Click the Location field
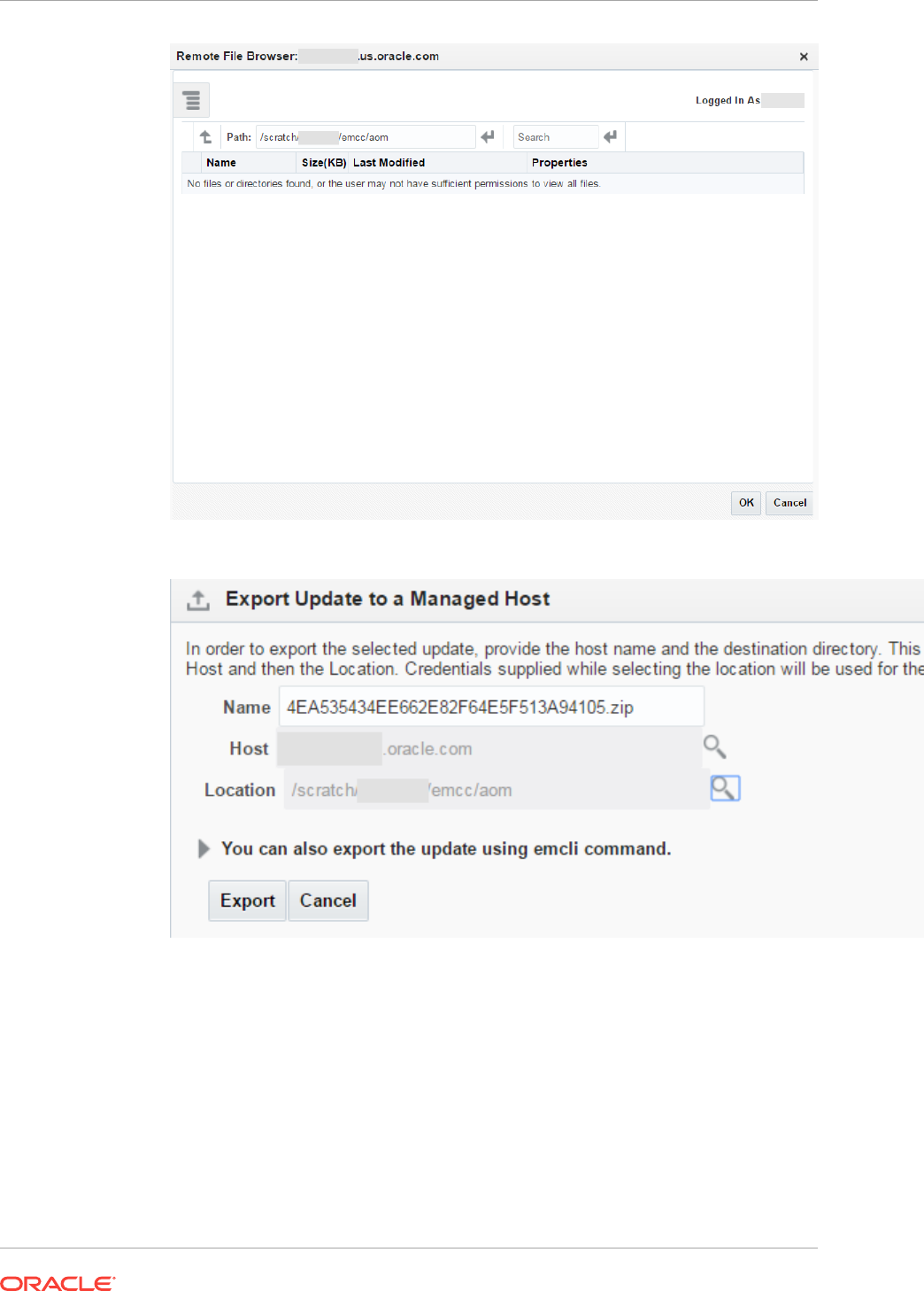Viewport: 924px width, 1291px height. (496, 790)
